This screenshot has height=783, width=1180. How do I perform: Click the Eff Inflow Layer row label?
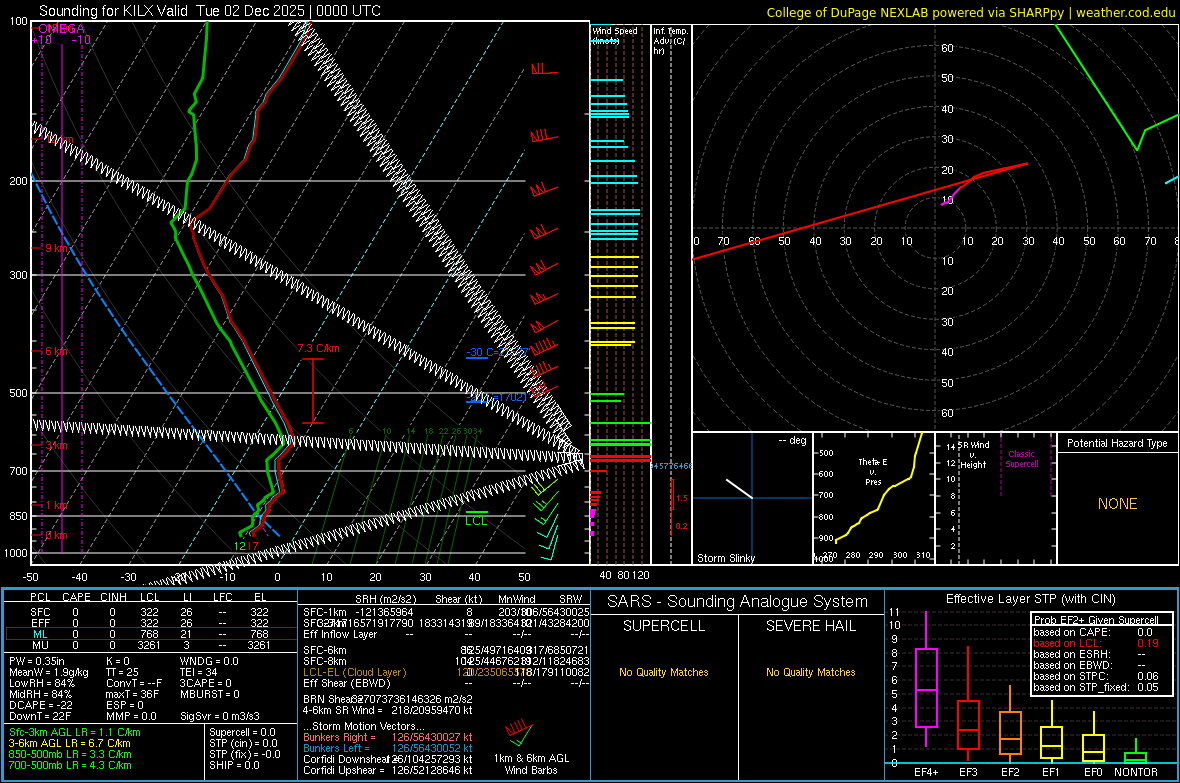click(x=339, y=635)
